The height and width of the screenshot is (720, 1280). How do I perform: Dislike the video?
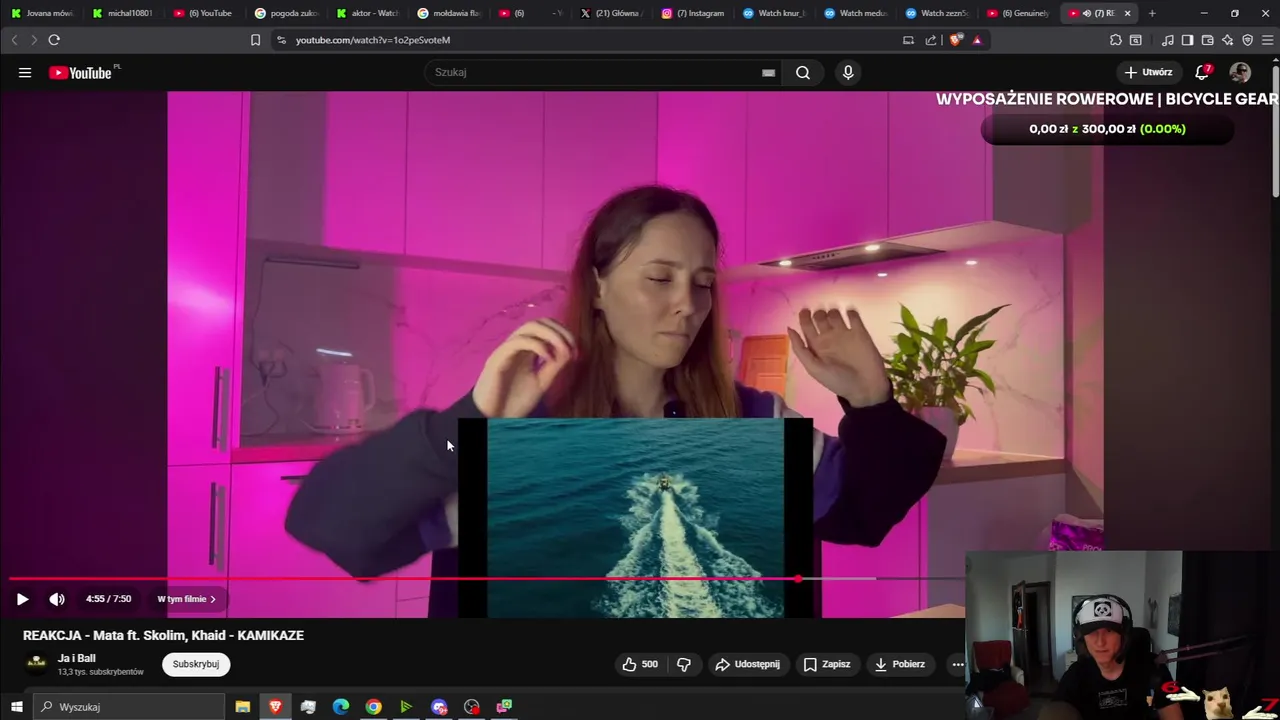(684, 664)
